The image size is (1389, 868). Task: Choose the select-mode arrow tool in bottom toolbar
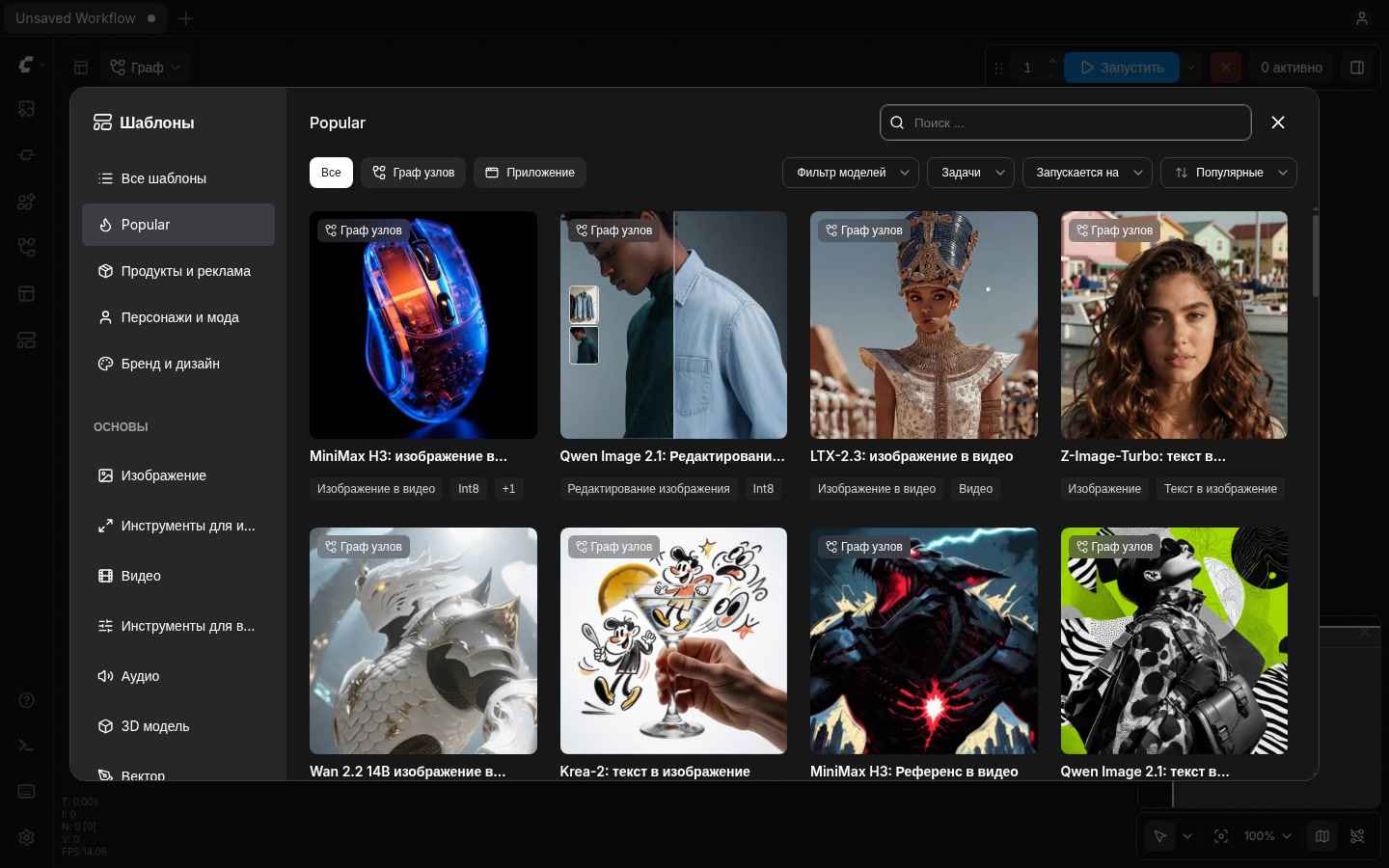coord(1160,836)
